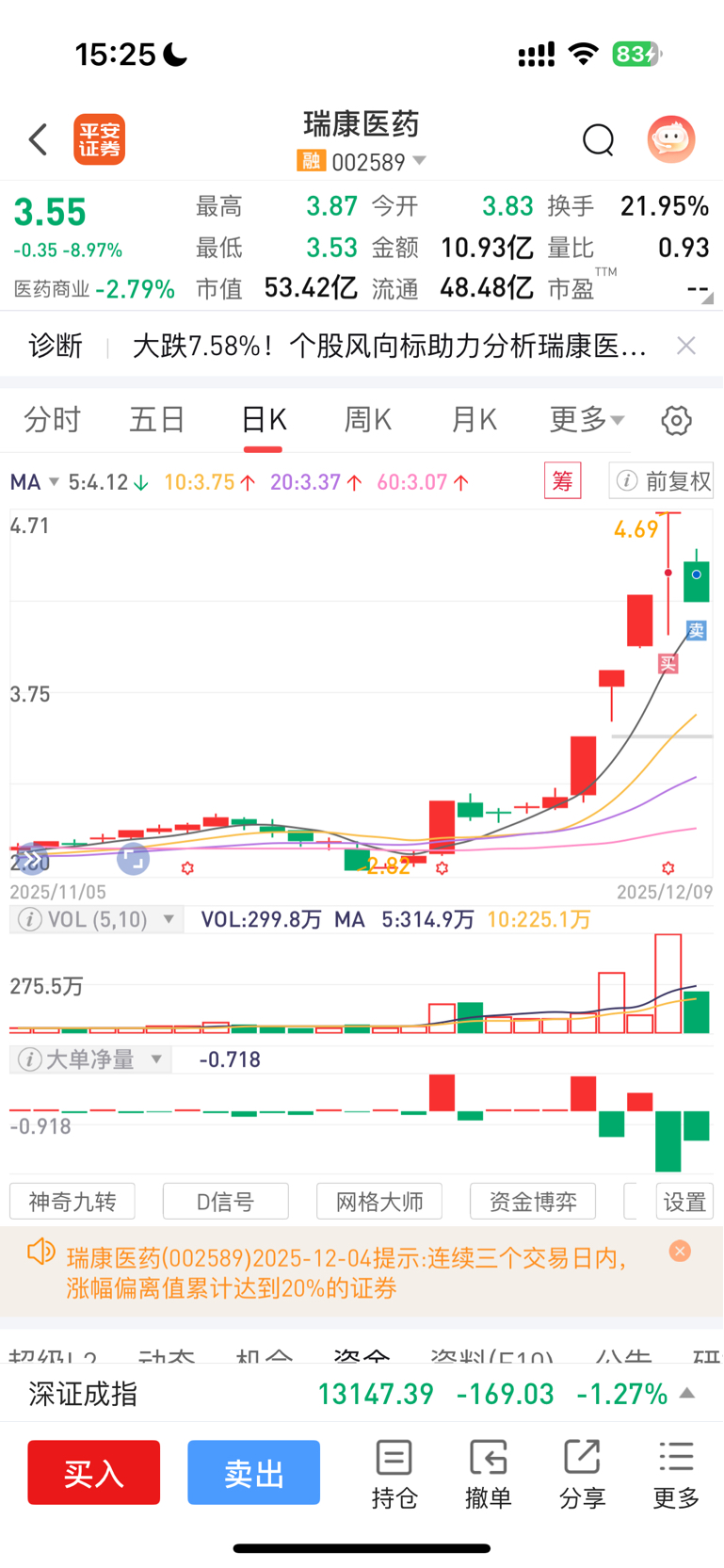Viewport: 724px width, 1568px height.
Task: Open the 深证成指 index quote row
Action: [362, 1393]
